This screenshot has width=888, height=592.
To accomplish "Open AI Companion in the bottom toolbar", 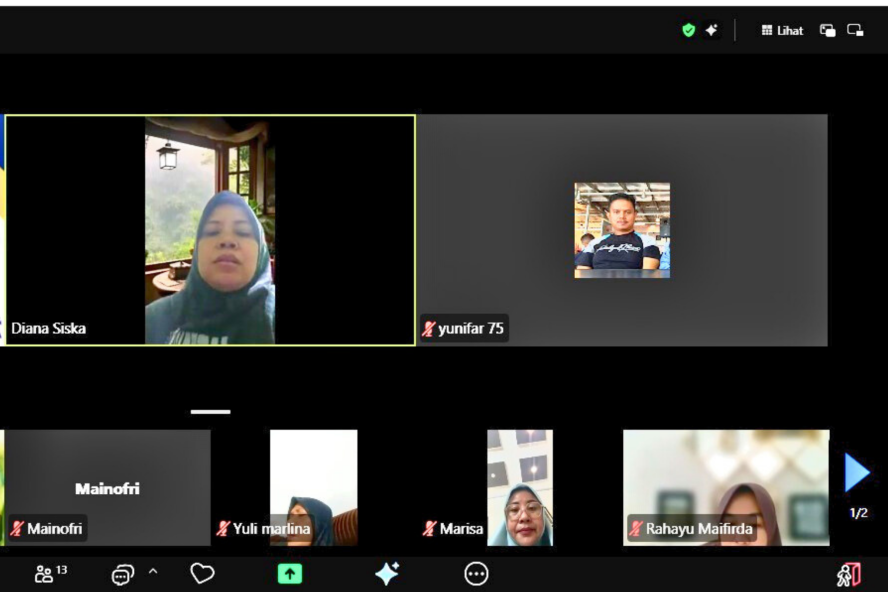I will 387,573.
